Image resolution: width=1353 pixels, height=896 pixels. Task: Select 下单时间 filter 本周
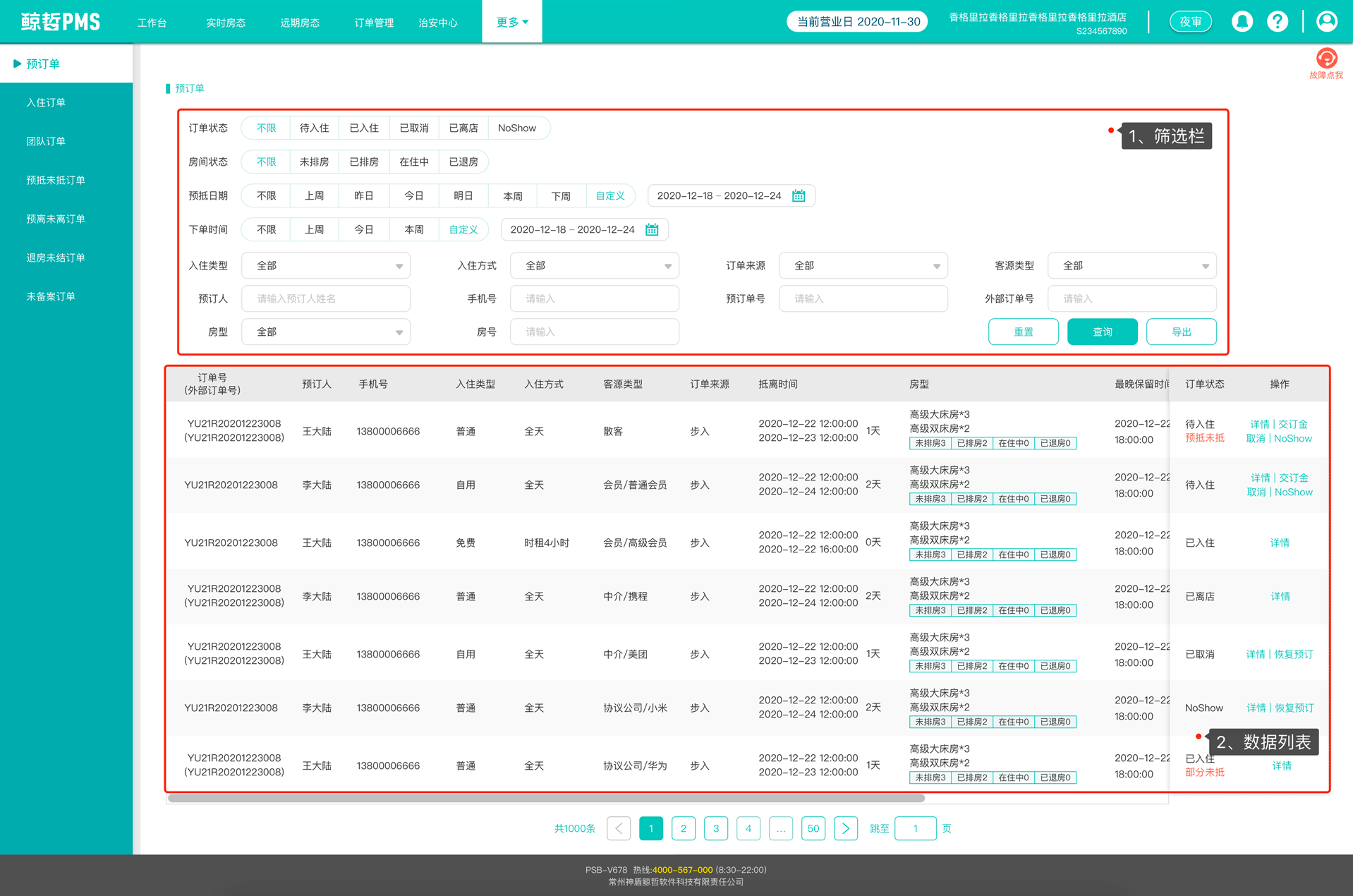point(413,229)
